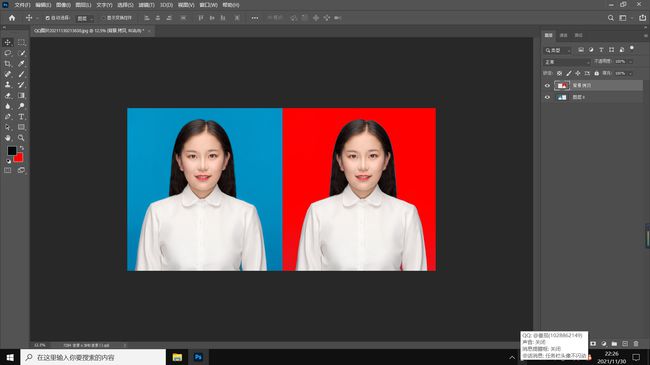
Task: Select the Brush tool
Action: click(x=21, y=74)
